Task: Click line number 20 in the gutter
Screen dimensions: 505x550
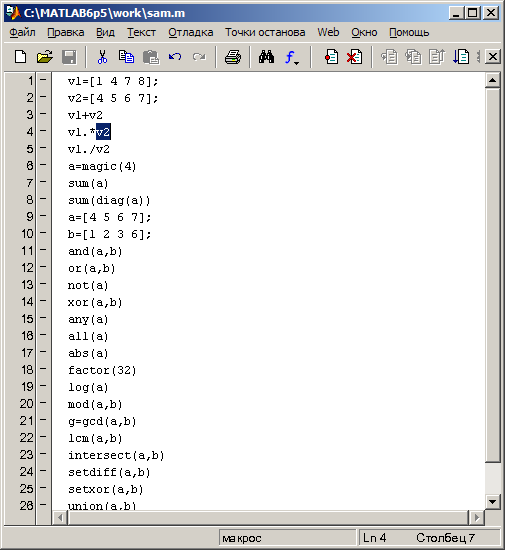Action: [27, 404]
